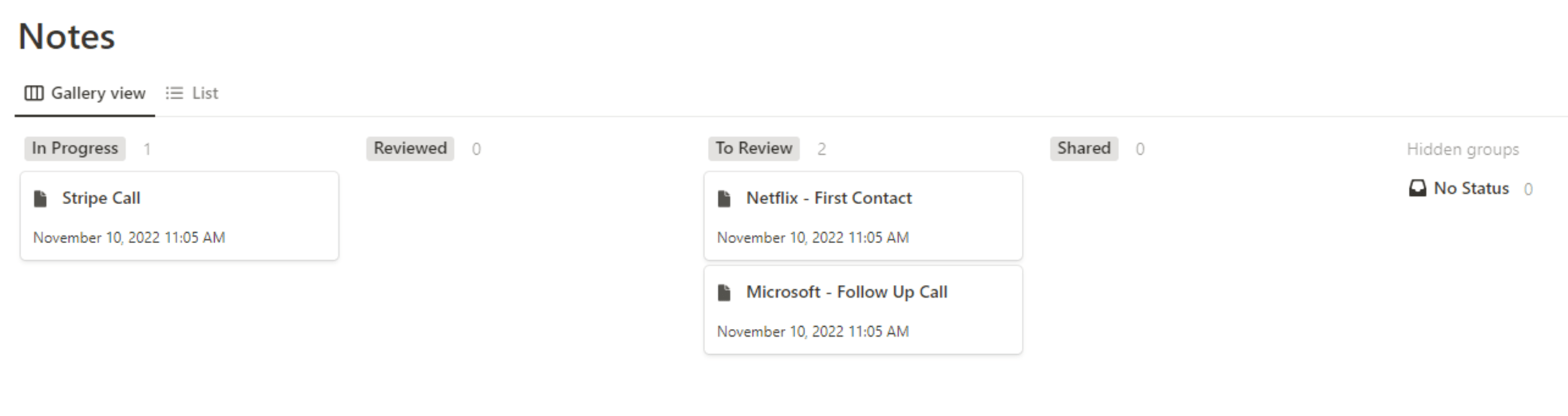Switch to the List tab
The height and width of the screenshot is (416, 1568).
pos(192,93)
